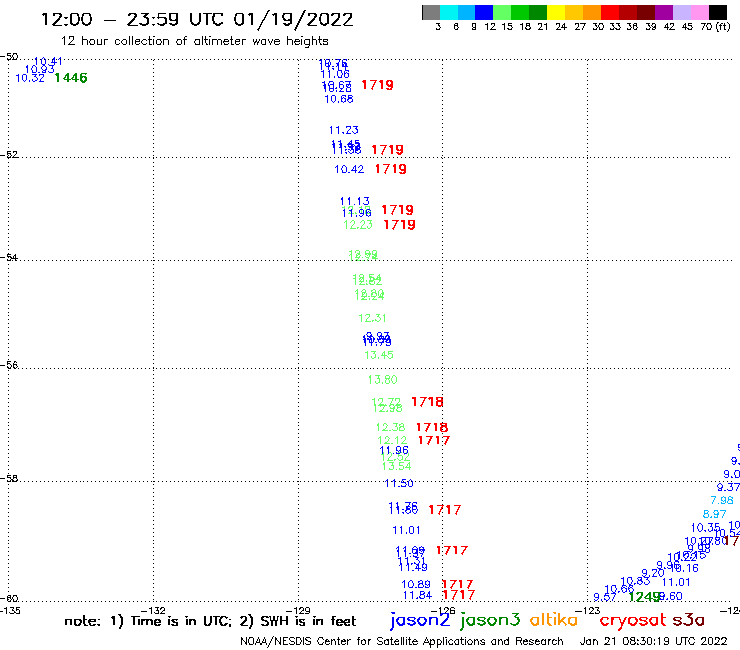Viewport: 740px width, 650px height.
Task: Select the 11.50 value on latitude -58
Action: tap(399, 483)
